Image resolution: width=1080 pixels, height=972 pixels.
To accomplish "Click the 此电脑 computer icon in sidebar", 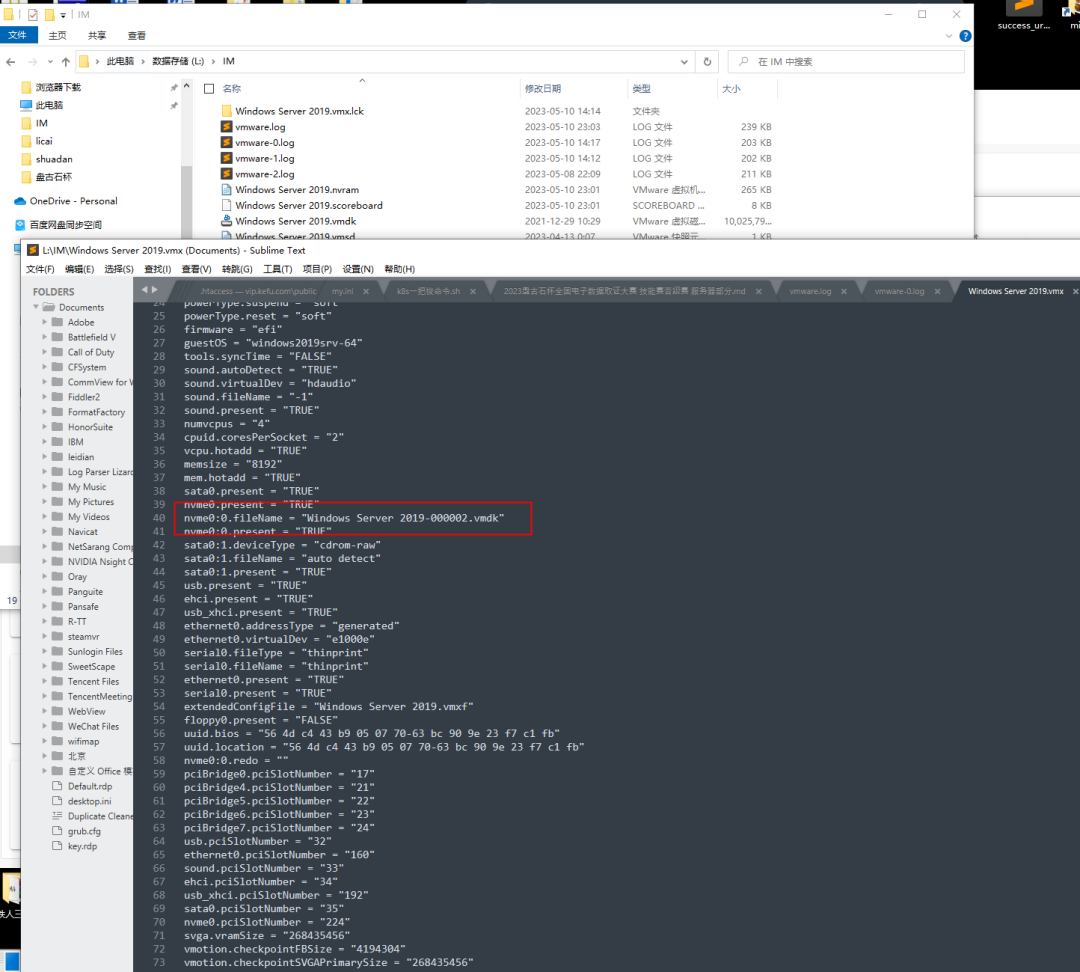I will (x=26, y=105).
